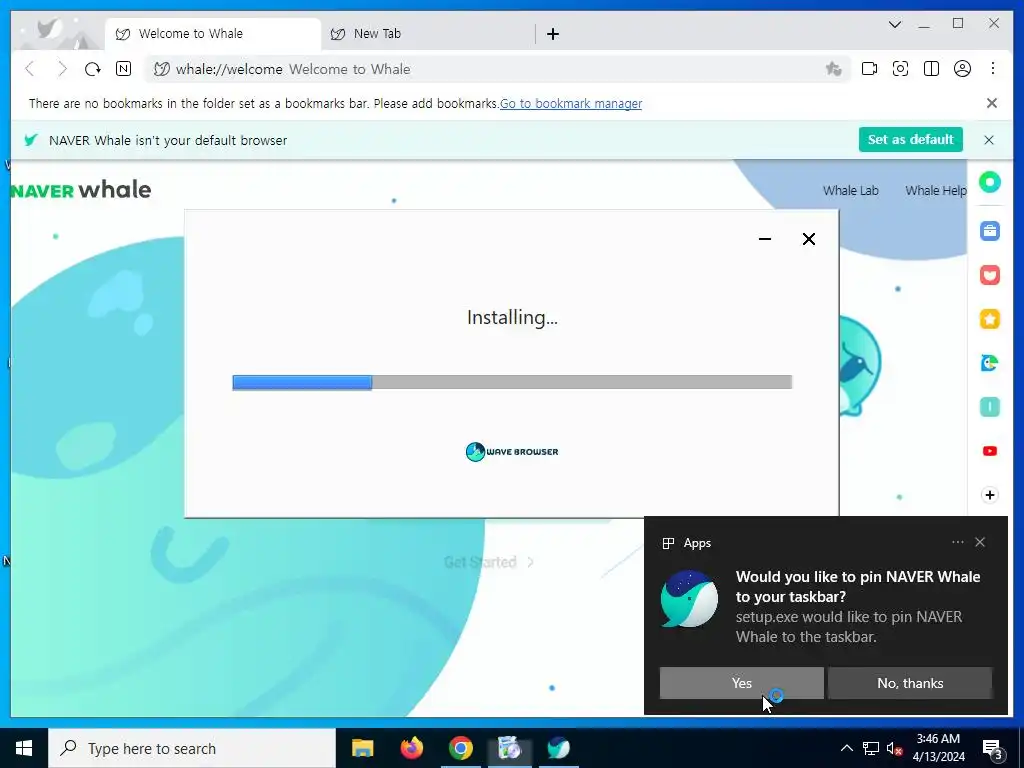Minimize the Wave Browser installer dialog

pos(765,239)
